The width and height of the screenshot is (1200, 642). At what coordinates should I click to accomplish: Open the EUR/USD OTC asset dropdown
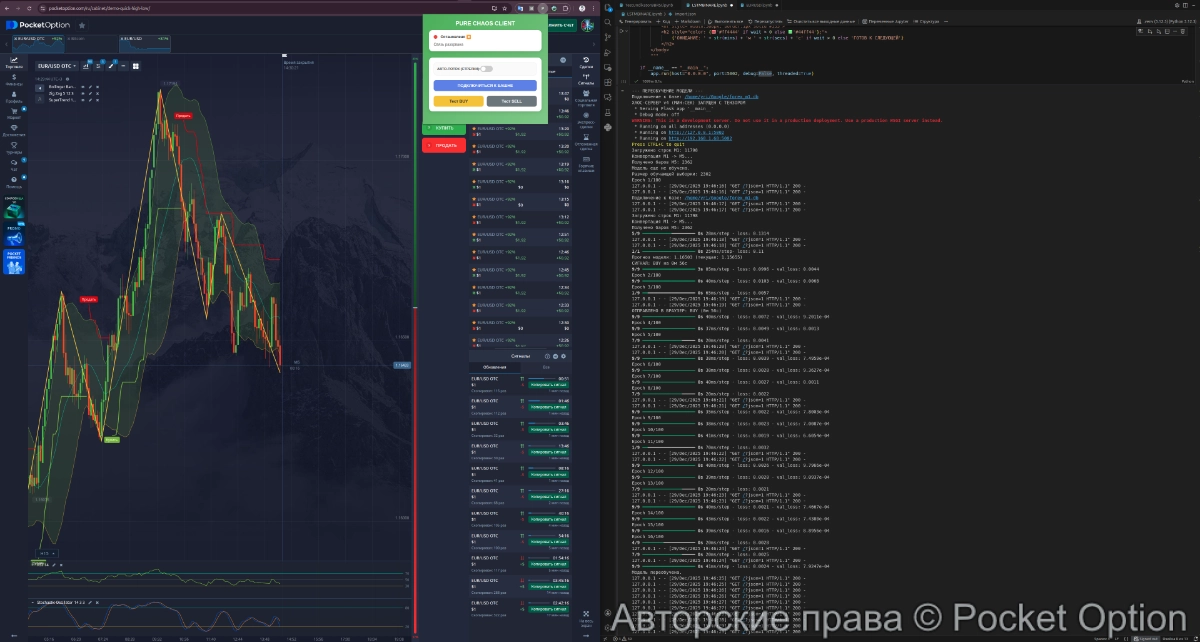[x=55, y=67]
